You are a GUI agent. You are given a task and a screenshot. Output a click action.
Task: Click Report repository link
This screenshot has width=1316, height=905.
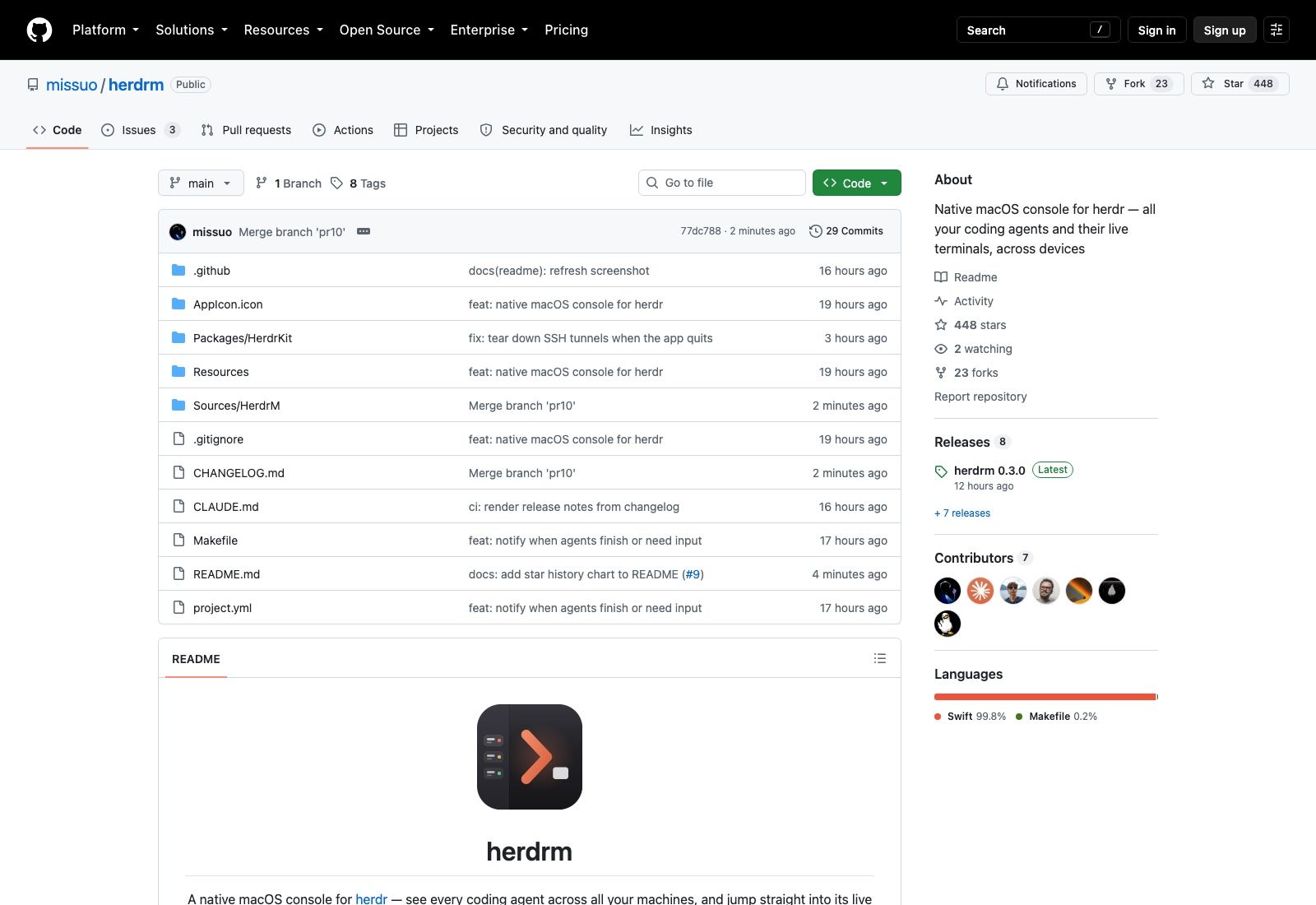pos(980,397)
